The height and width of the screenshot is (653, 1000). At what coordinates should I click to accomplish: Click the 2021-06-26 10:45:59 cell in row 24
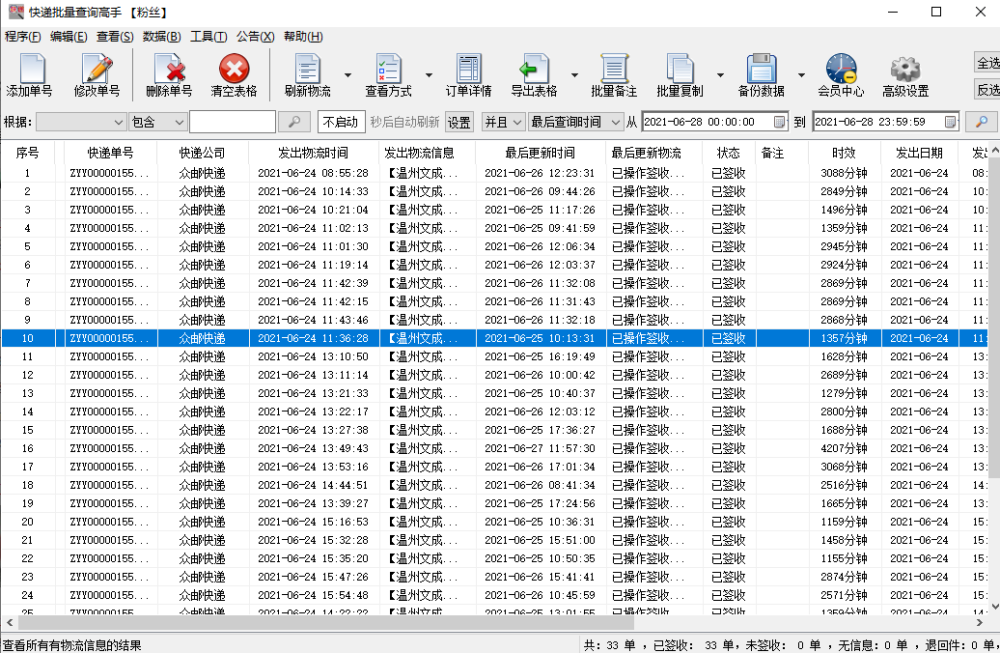click(540, 595)
